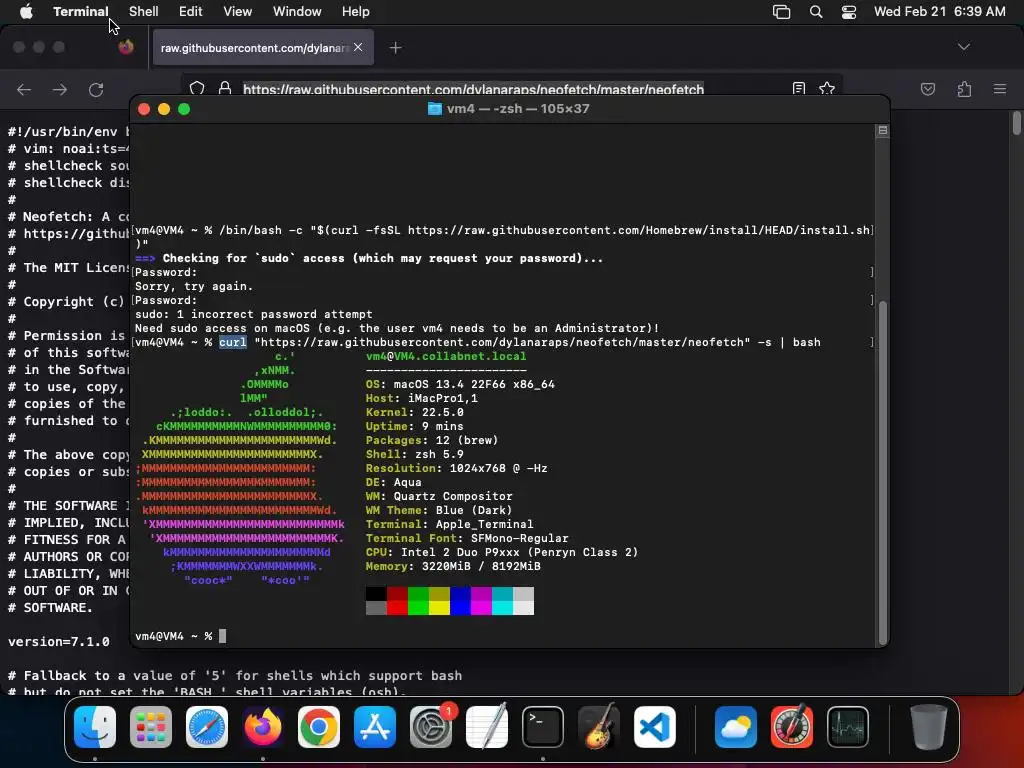Click Terminal split pane button
Image resolution: width=1024 pixels, height=768 pixels.
point(882,131)
